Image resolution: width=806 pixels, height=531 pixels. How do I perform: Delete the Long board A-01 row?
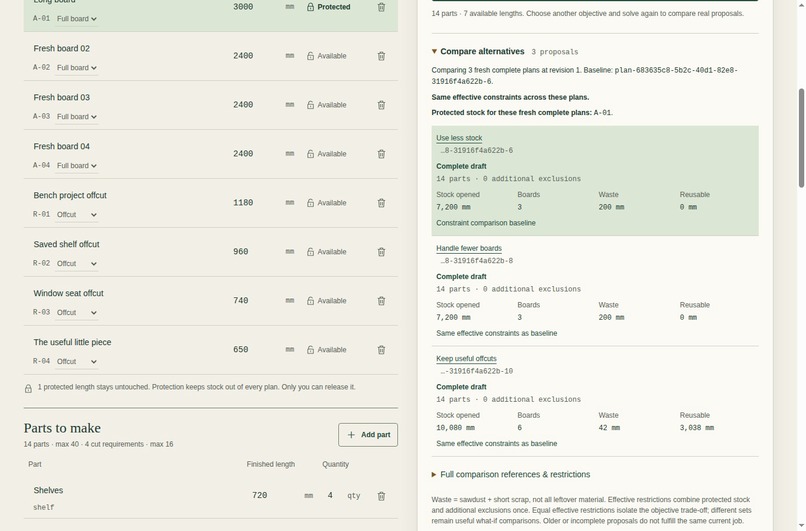(x=381, y=7)
